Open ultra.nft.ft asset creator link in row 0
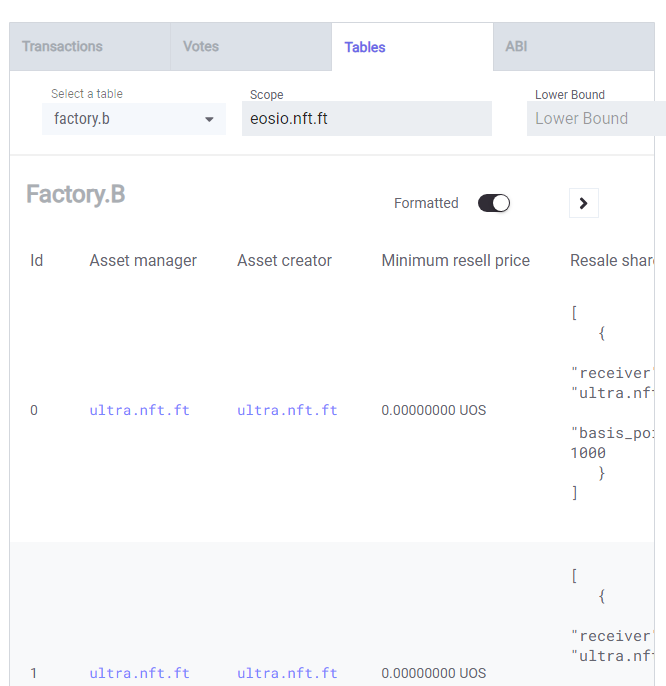This screenshot has width=666, height=686. (287, 410)
